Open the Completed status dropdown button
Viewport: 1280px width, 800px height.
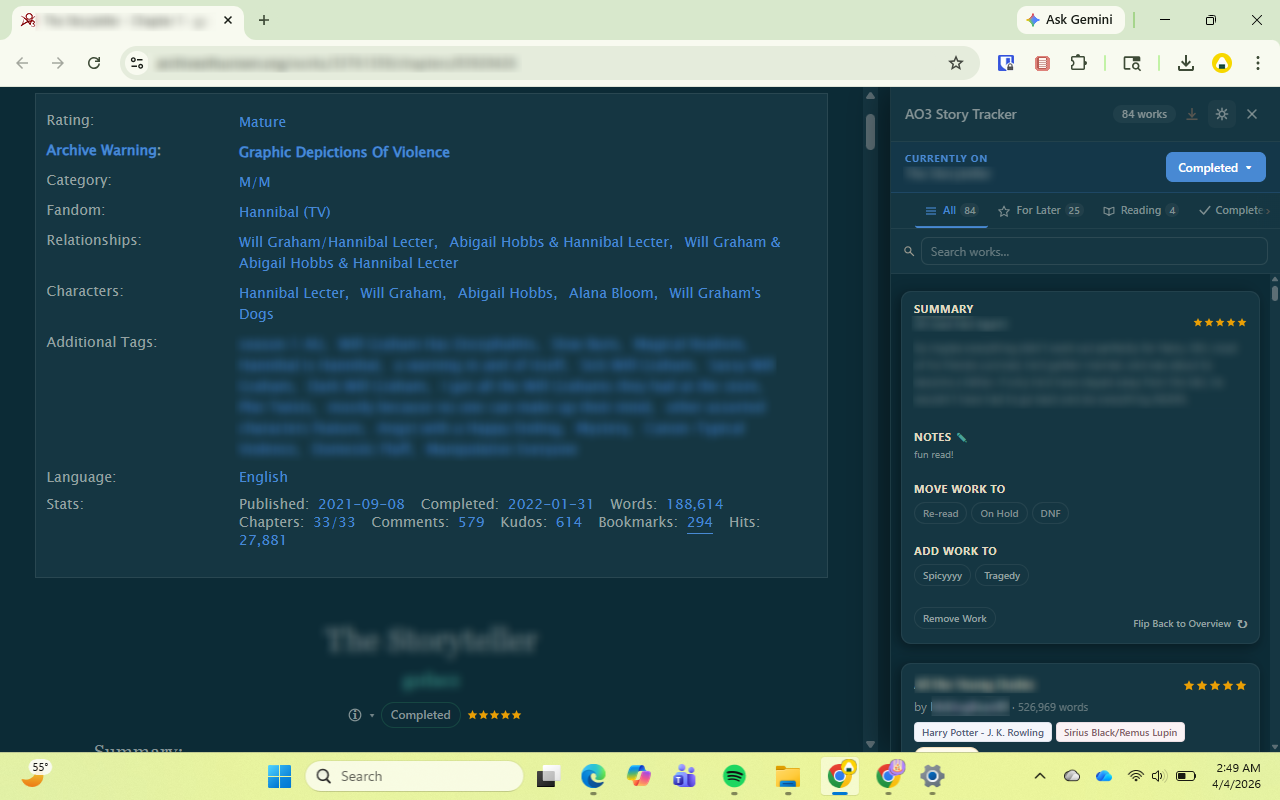coord(1216,168)
